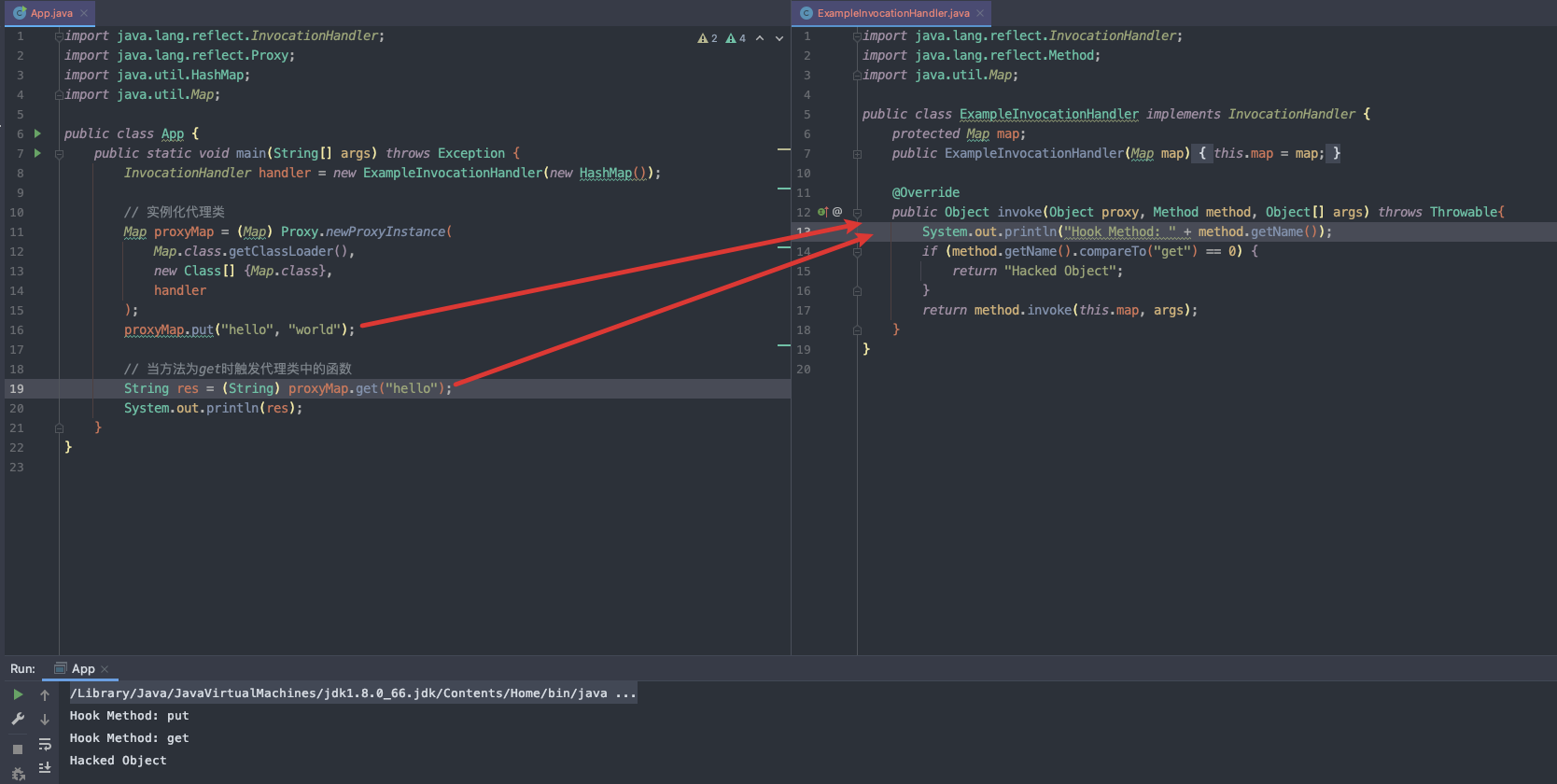The height and width of the screenshot is (784, 1557).
Task: Click fold end marker on line 18
Action: (857, 329)
